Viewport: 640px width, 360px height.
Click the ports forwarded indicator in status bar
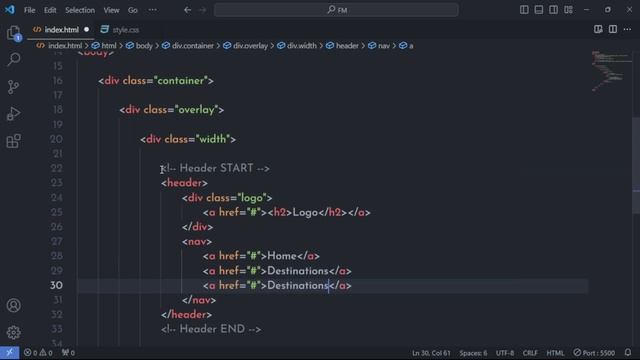click(x=68, y=353)
